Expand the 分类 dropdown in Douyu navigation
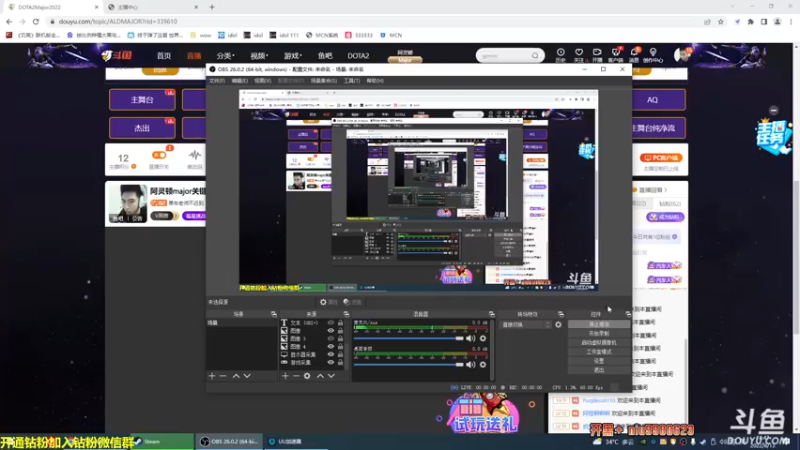This screenshot has height=450, width=800. click(x=225, y=56)
